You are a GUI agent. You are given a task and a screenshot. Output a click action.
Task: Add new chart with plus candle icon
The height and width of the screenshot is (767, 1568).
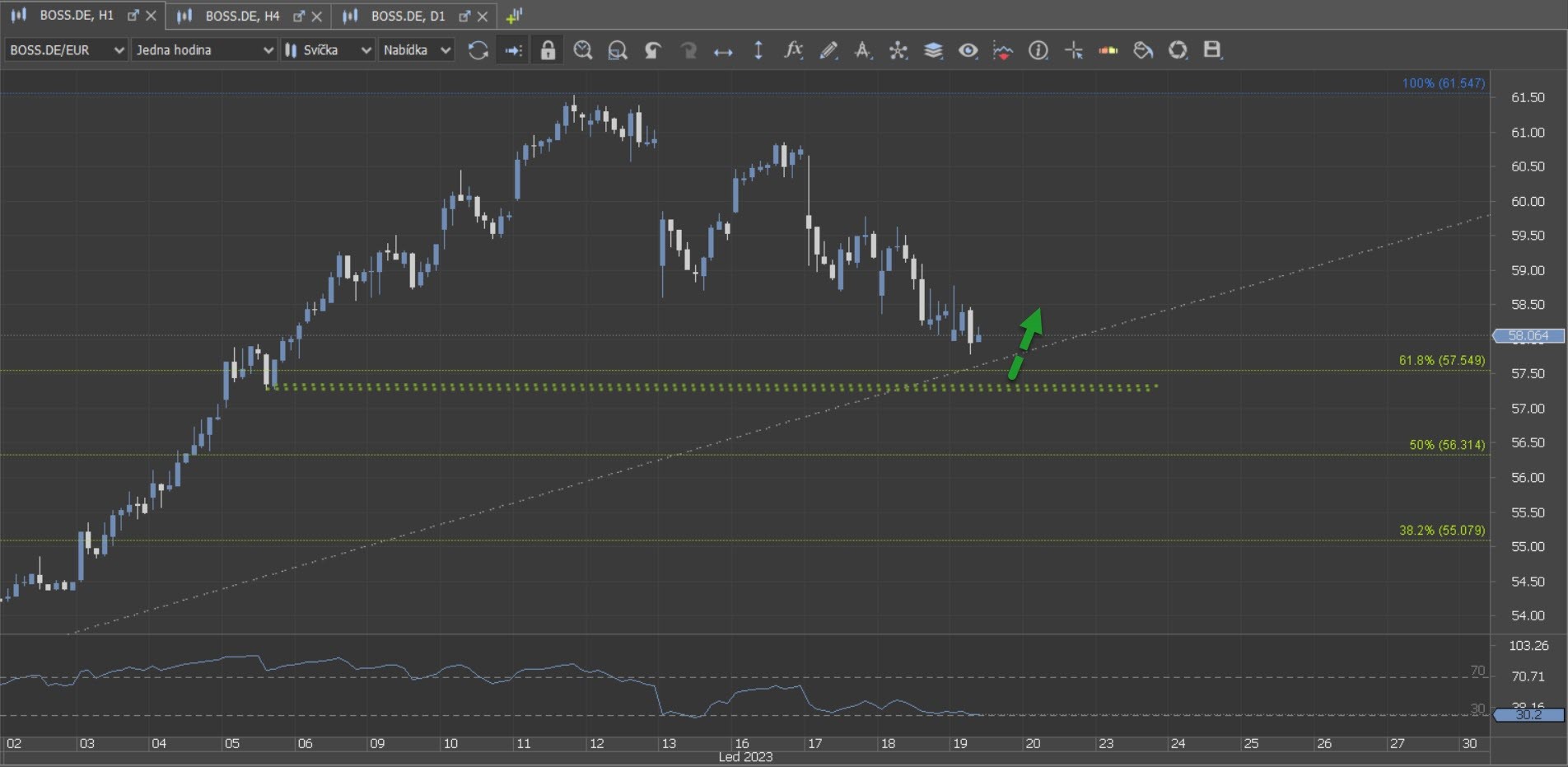(515, 16)
